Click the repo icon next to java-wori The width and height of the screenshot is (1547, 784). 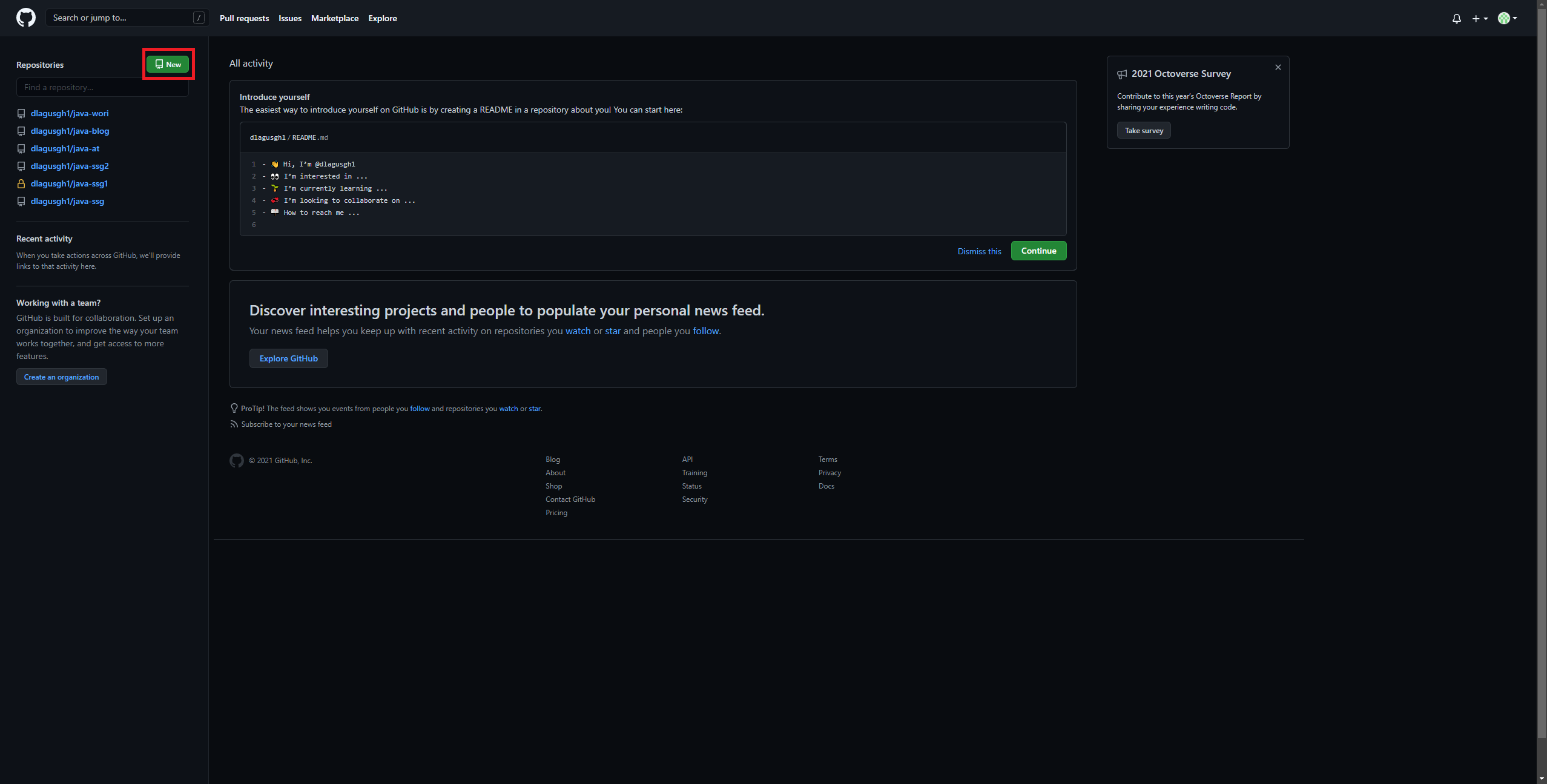point(21,113)
